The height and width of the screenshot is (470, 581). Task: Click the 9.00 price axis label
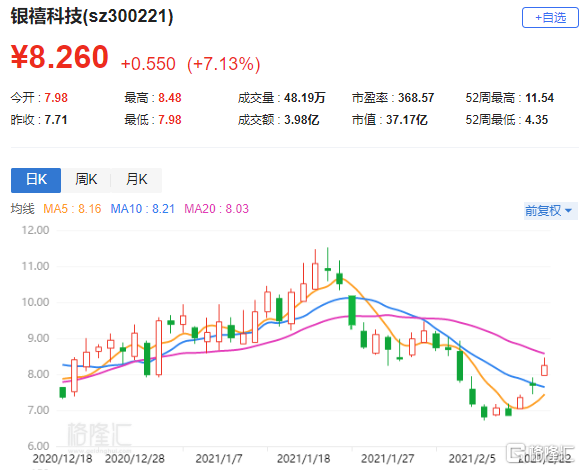tap(38, 338)
